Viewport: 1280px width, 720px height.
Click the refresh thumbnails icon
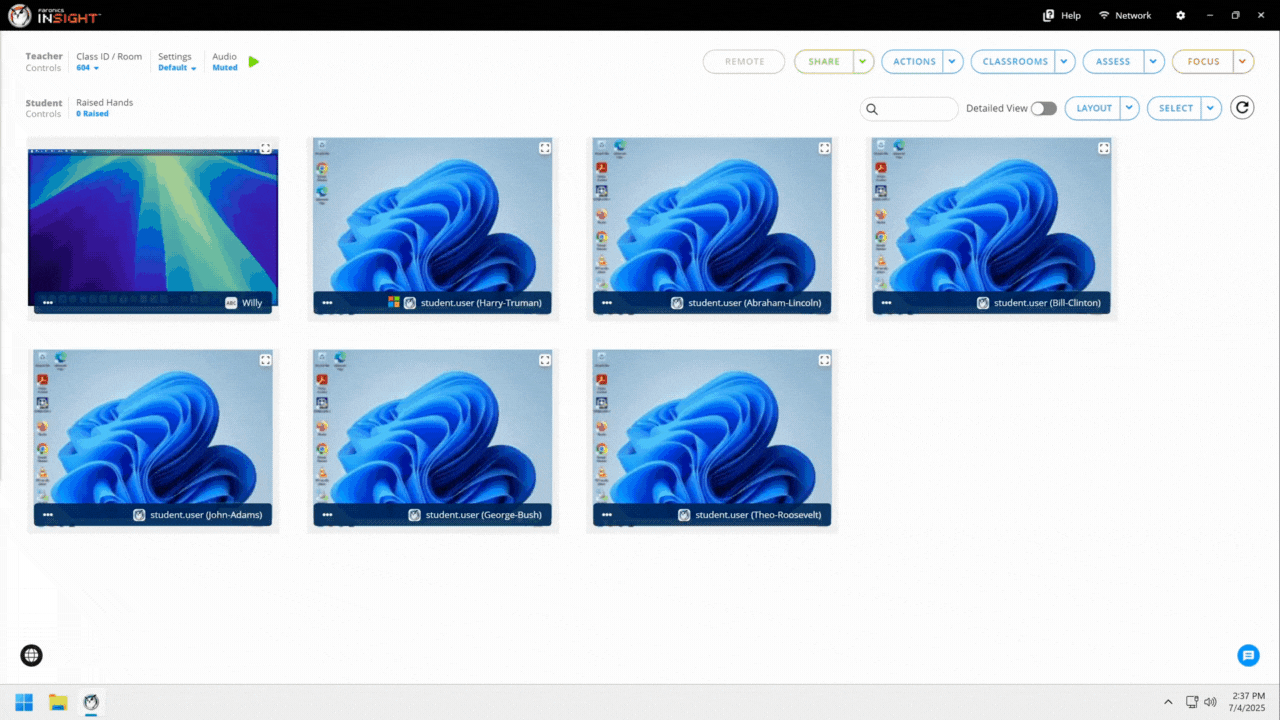(1242, 108)
